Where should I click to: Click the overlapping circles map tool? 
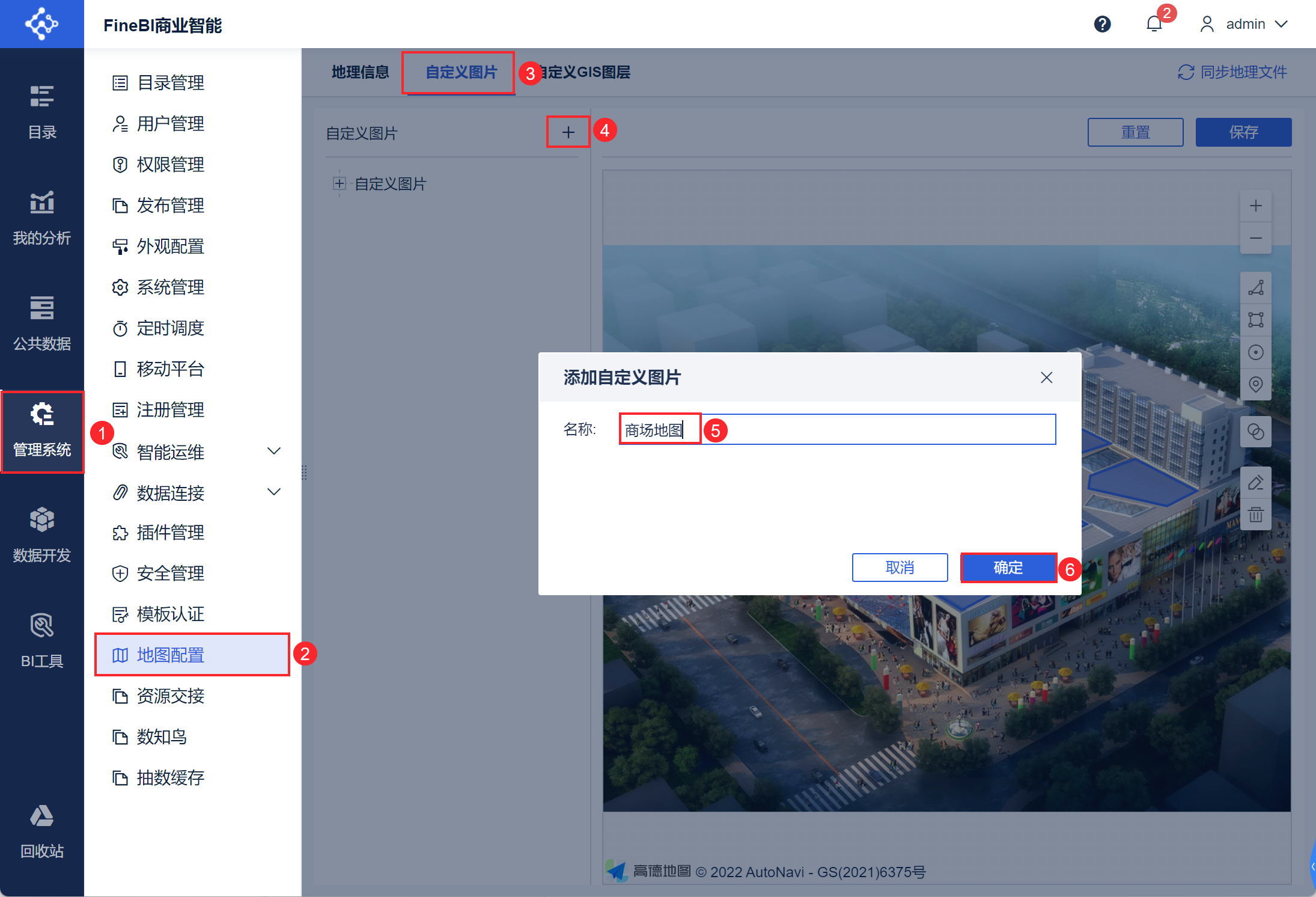coord(1255,432)
